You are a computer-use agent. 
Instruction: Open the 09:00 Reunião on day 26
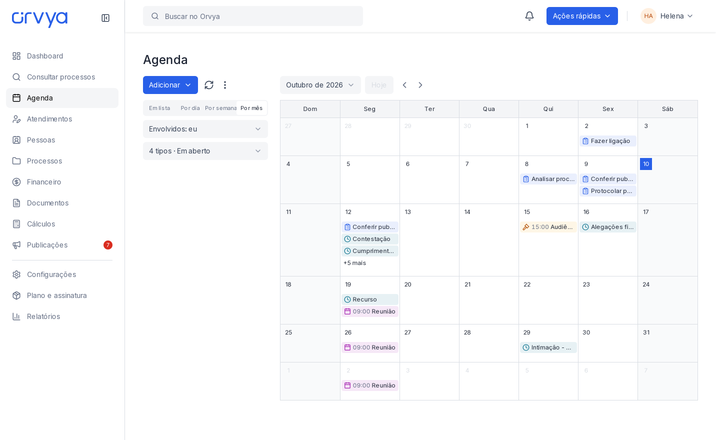(x=370, y=348)
